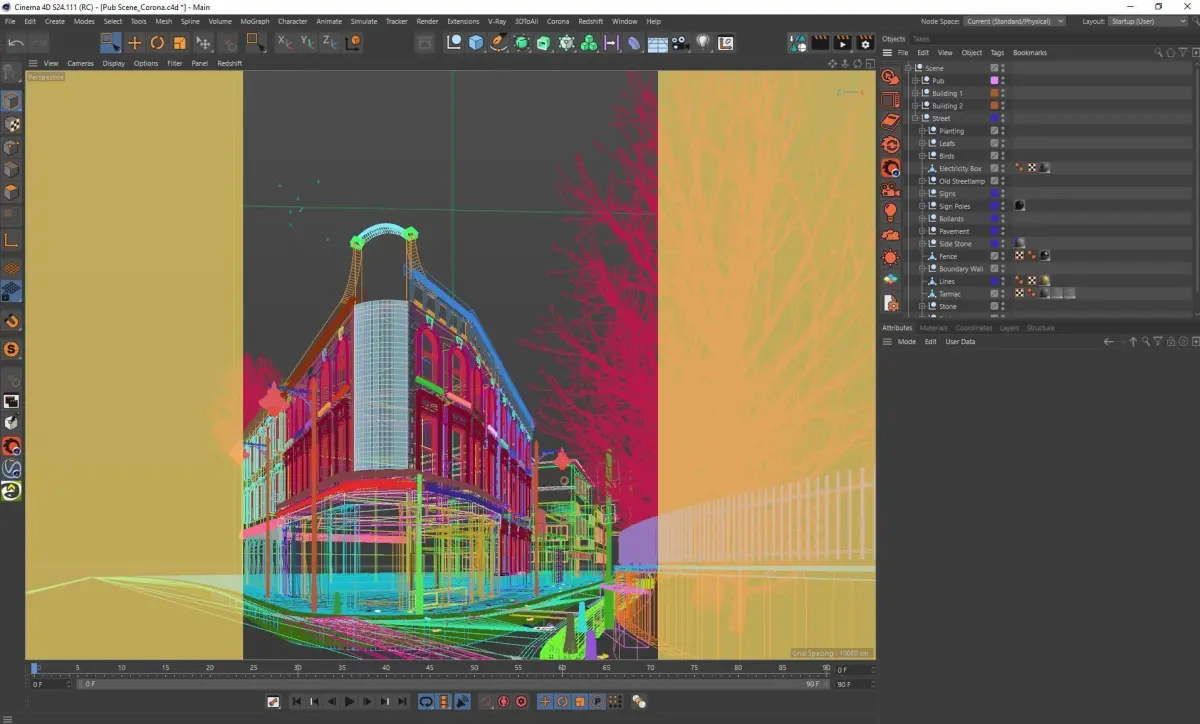Toggle the X axis lock
1200x724 pixels.
[x=284, y=42]
